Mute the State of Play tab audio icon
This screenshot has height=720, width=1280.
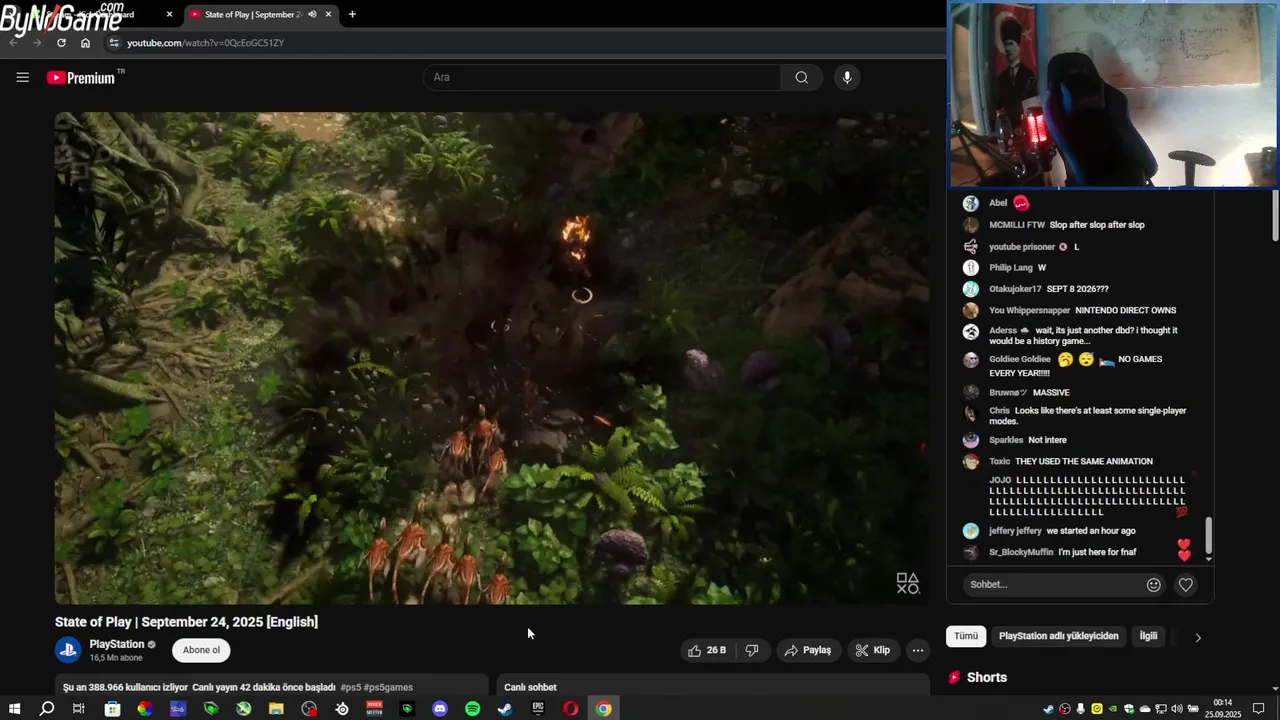click(x=312, y=14)
